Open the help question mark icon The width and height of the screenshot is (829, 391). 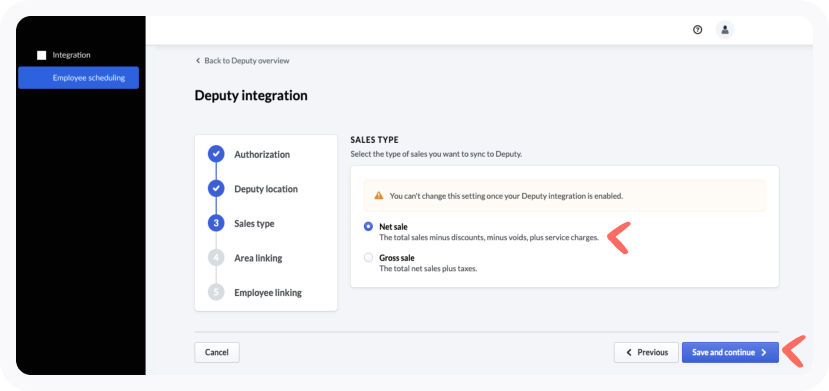point(697,30)
